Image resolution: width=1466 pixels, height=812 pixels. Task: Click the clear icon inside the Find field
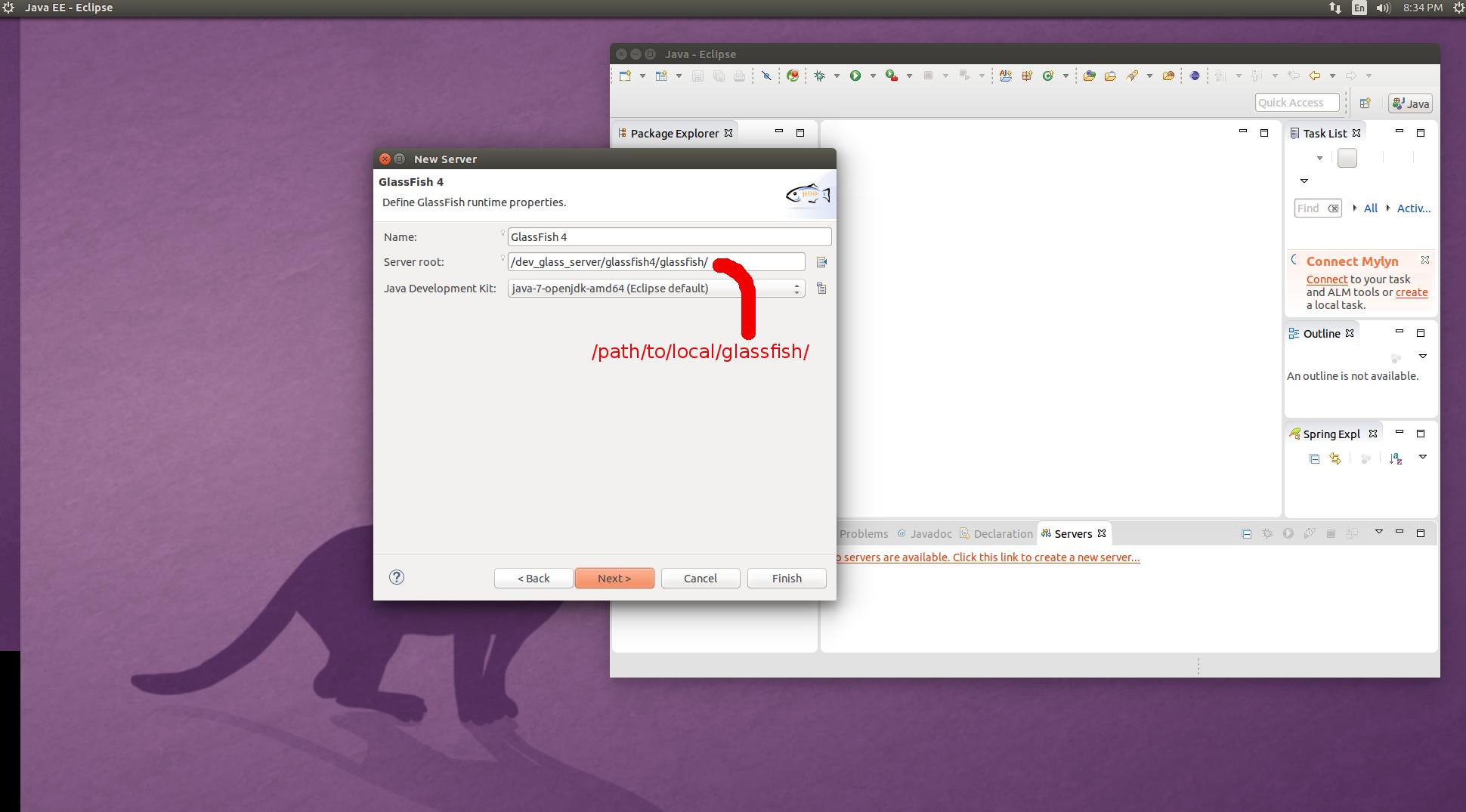coord(1334,208)
